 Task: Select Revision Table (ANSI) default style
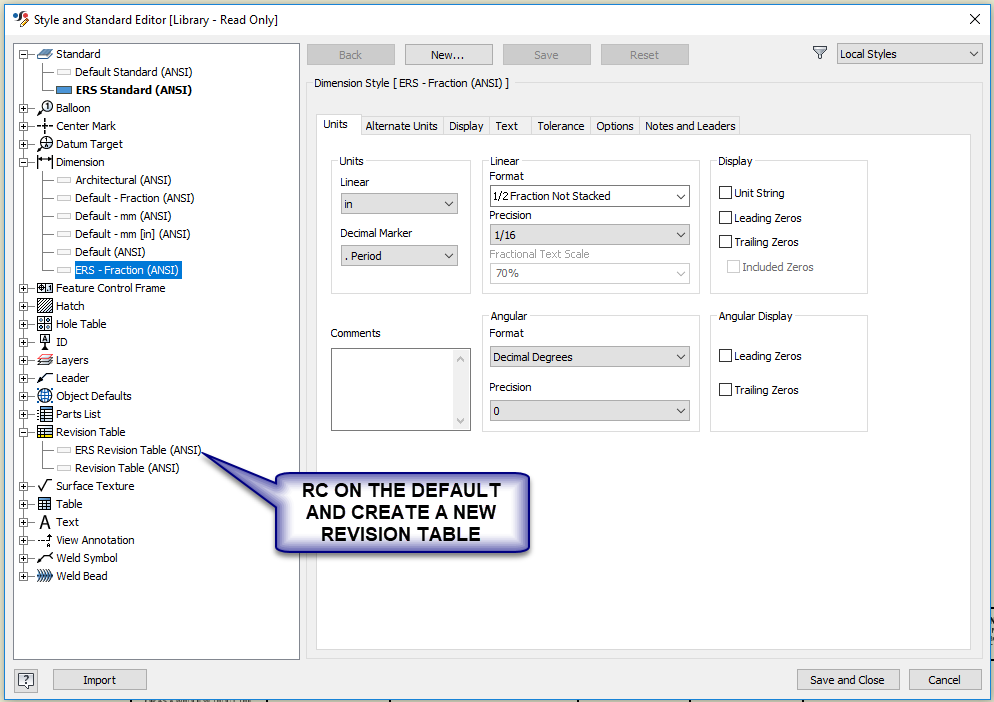(x=127, y=468)
